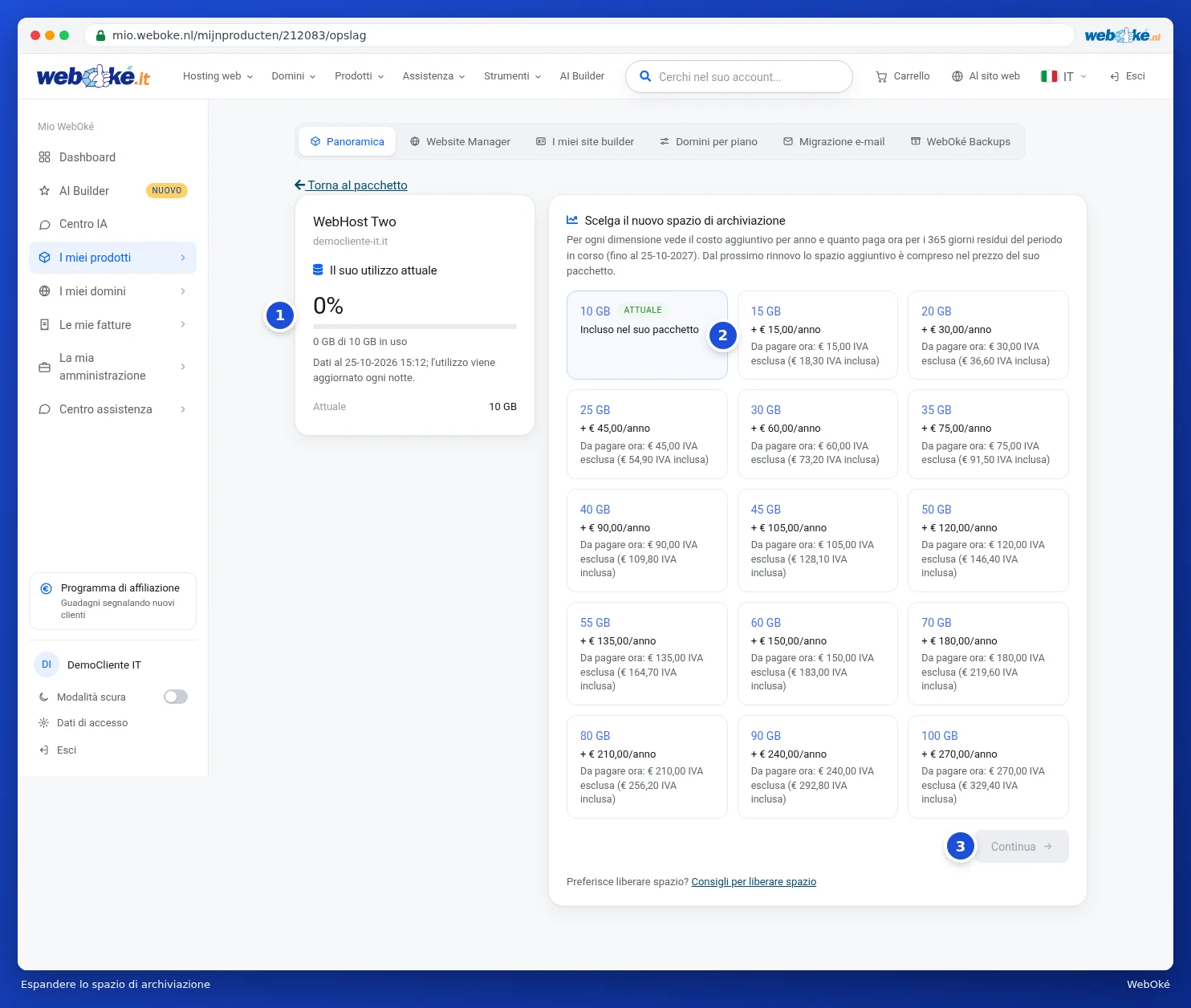Choose the 50 GB storage card
Screen dimensions: 1191x1008
(x=988, y=540)
